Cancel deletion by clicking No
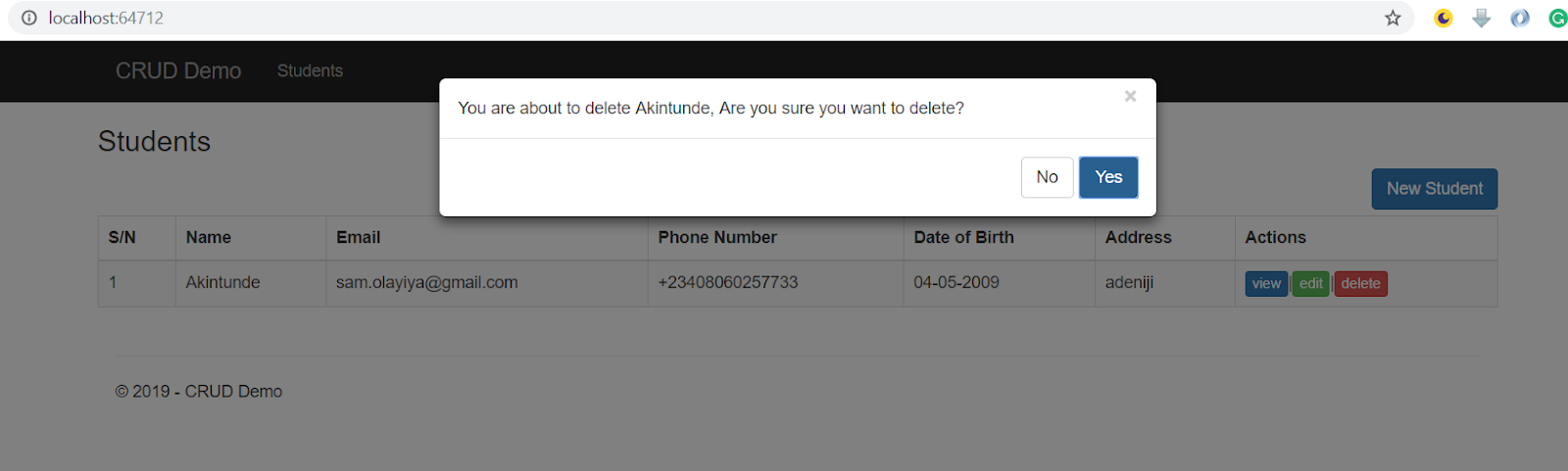1568x471 pixels. [x=1047, y=177]
